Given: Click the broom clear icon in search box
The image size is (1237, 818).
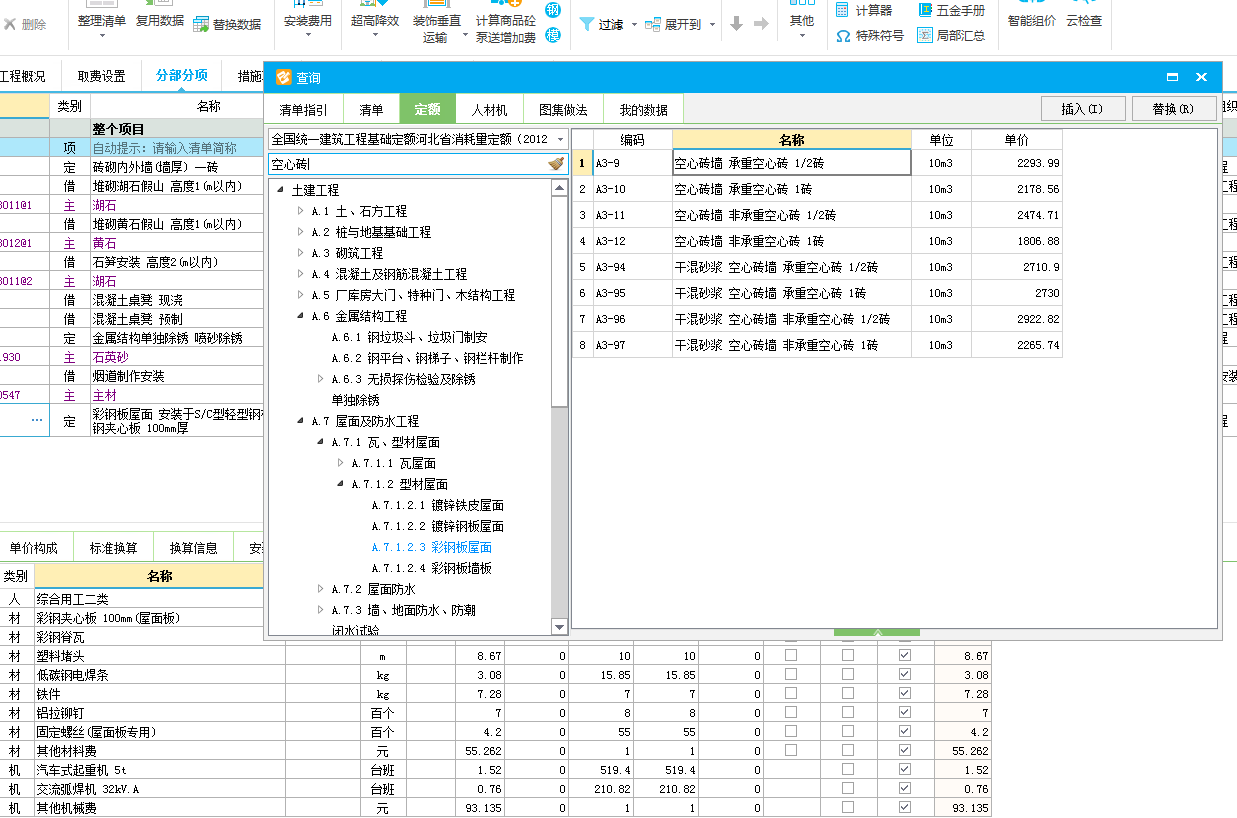Looking at the screenshot, I should click(557, 164).
